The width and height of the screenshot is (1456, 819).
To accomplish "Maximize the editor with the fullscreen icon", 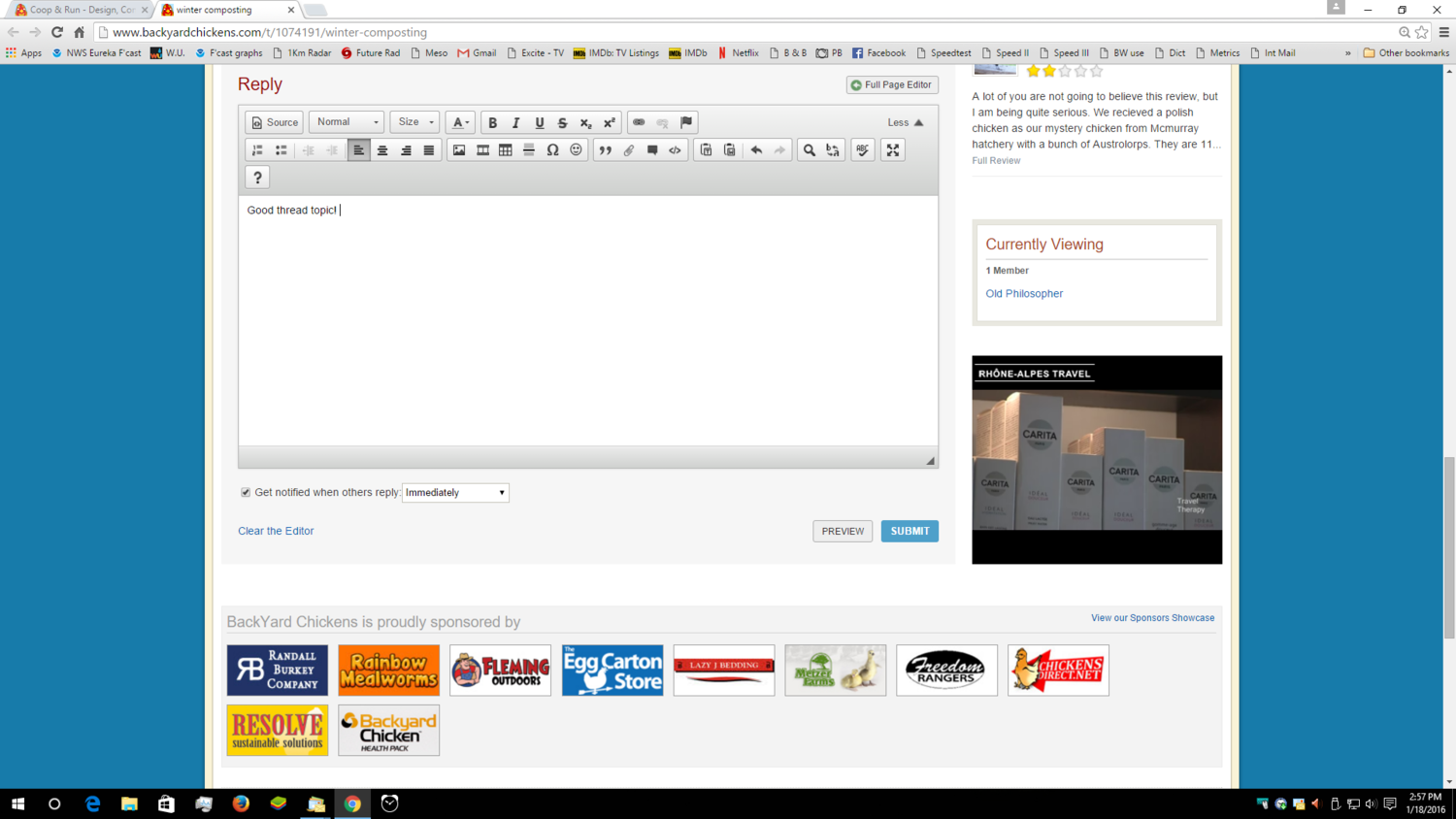I will coord(893,150).
